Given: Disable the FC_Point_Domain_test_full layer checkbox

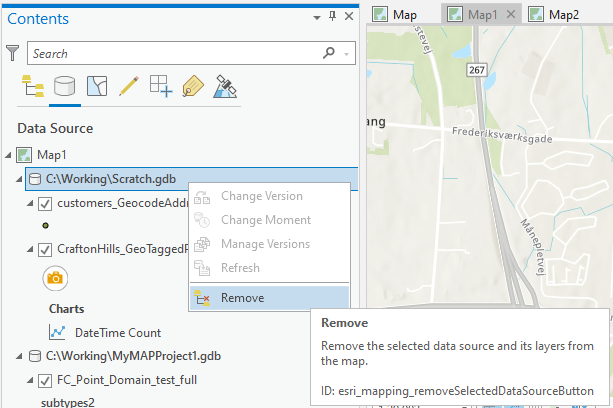Looking at the screenshot, I should [x=45, y=380].
